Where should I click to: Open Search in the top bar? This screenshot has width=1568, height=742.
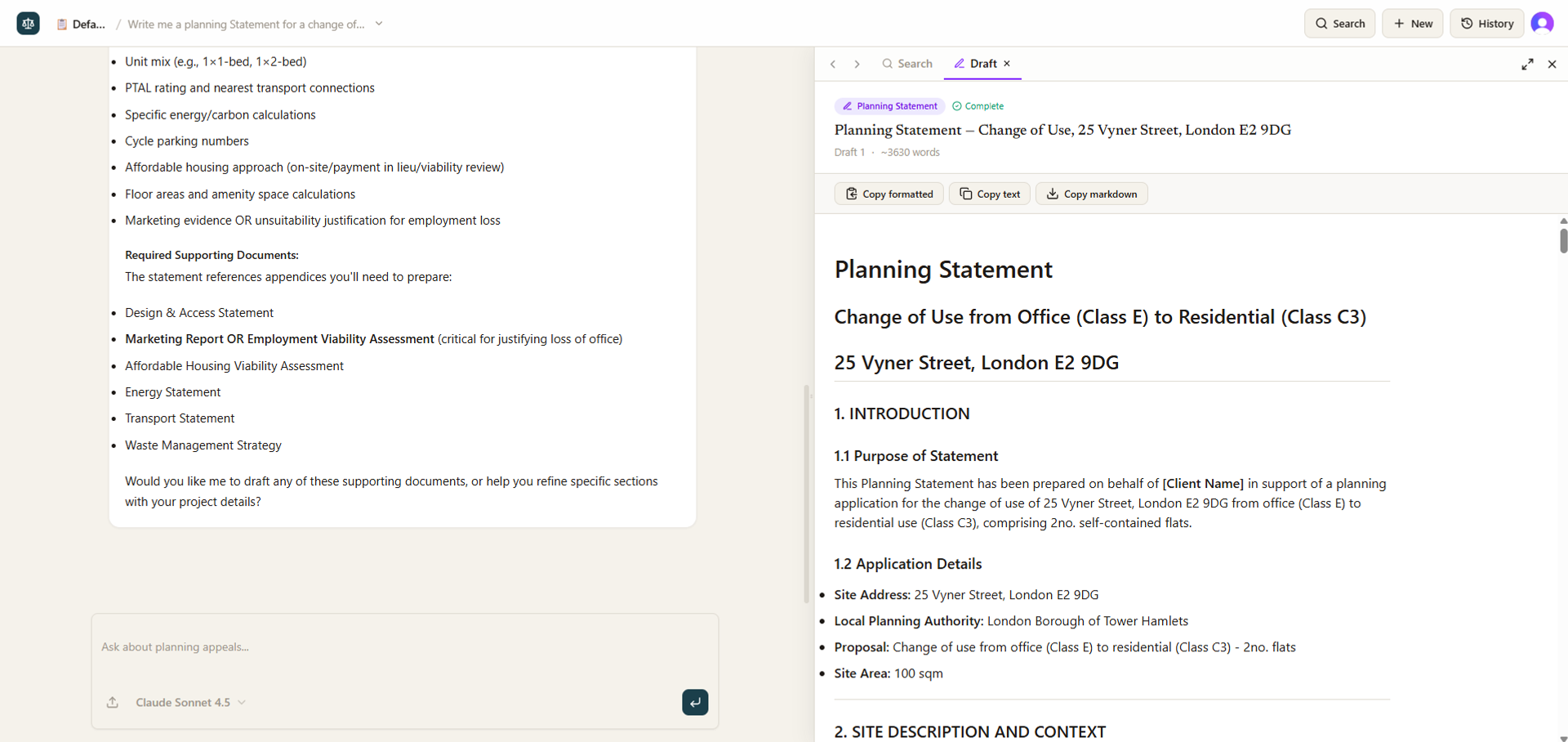(1339, 24)
